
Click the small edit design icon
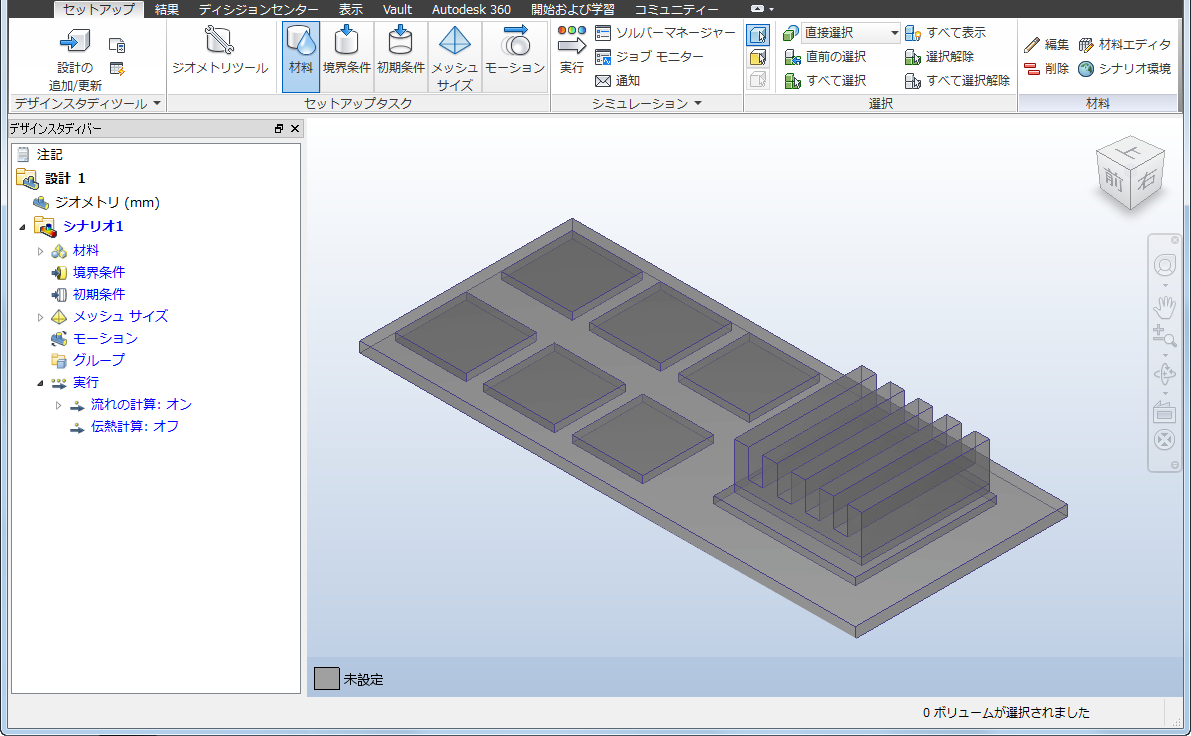point(117,69)
